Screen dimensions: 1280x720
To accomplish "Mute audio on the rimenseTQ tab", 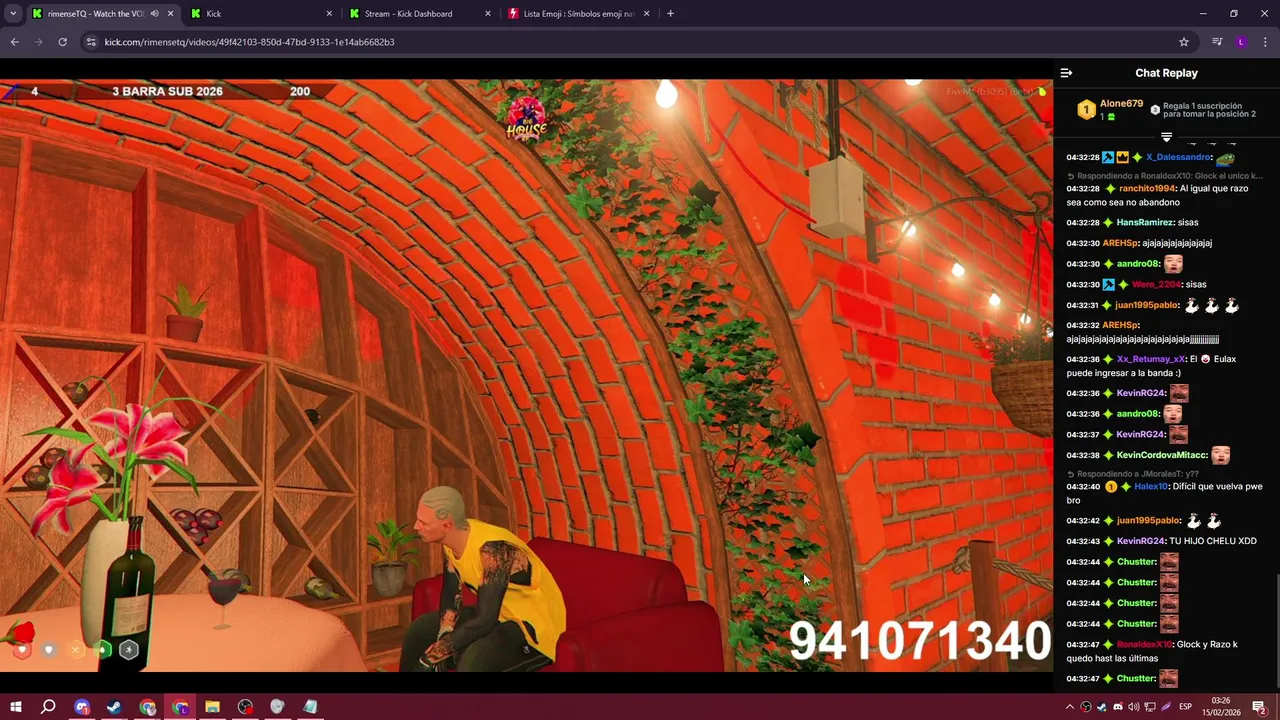I will point(154,14).
